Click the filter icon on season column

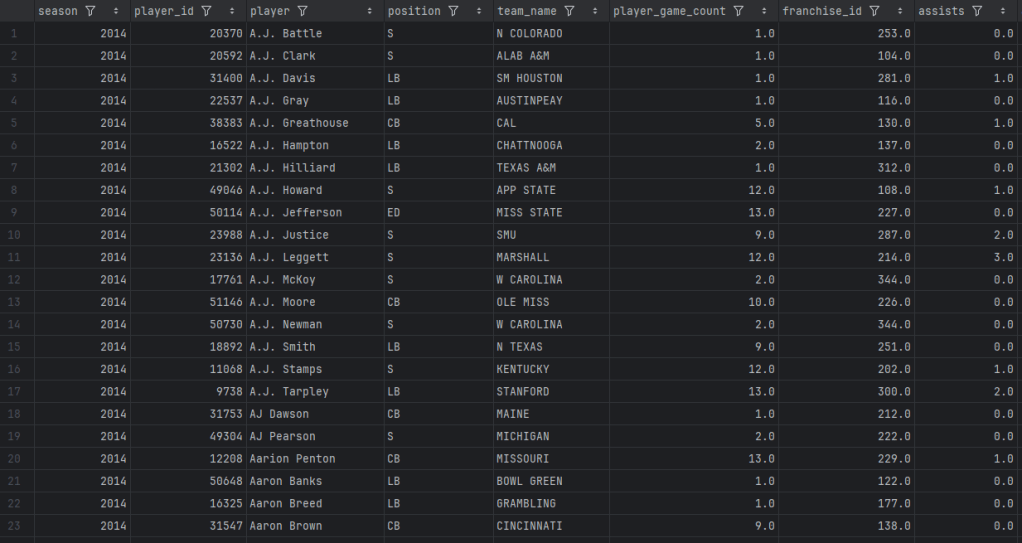[x=91, y=11]
